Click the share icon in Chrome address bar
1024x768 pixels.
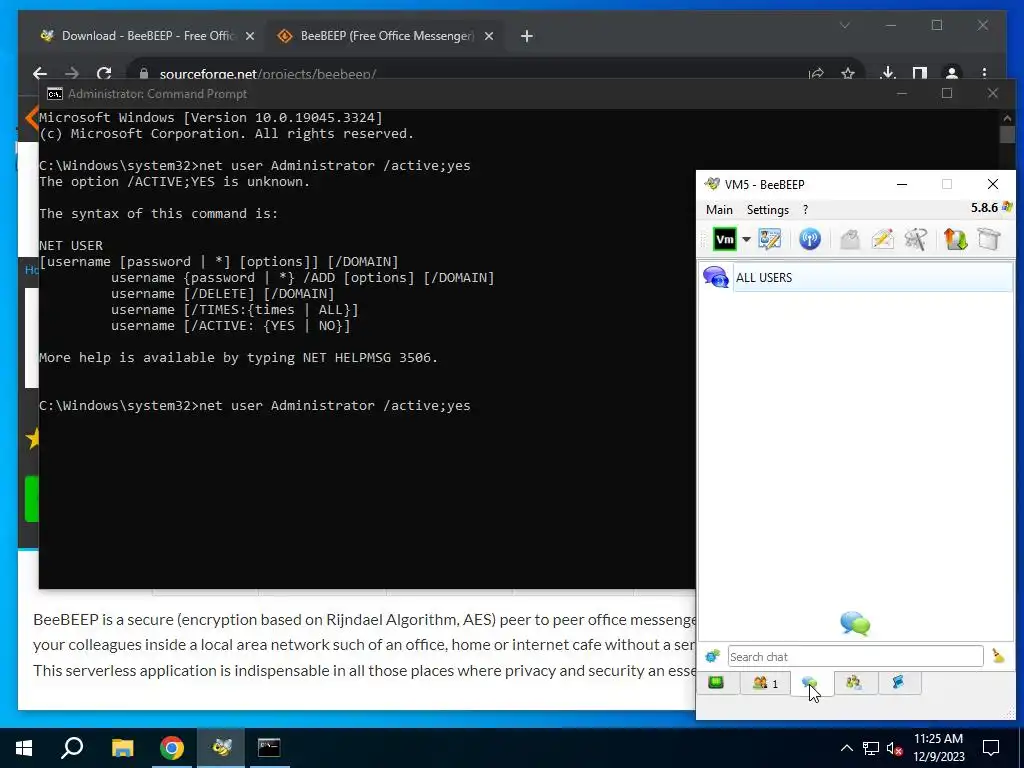coord(816,74)
